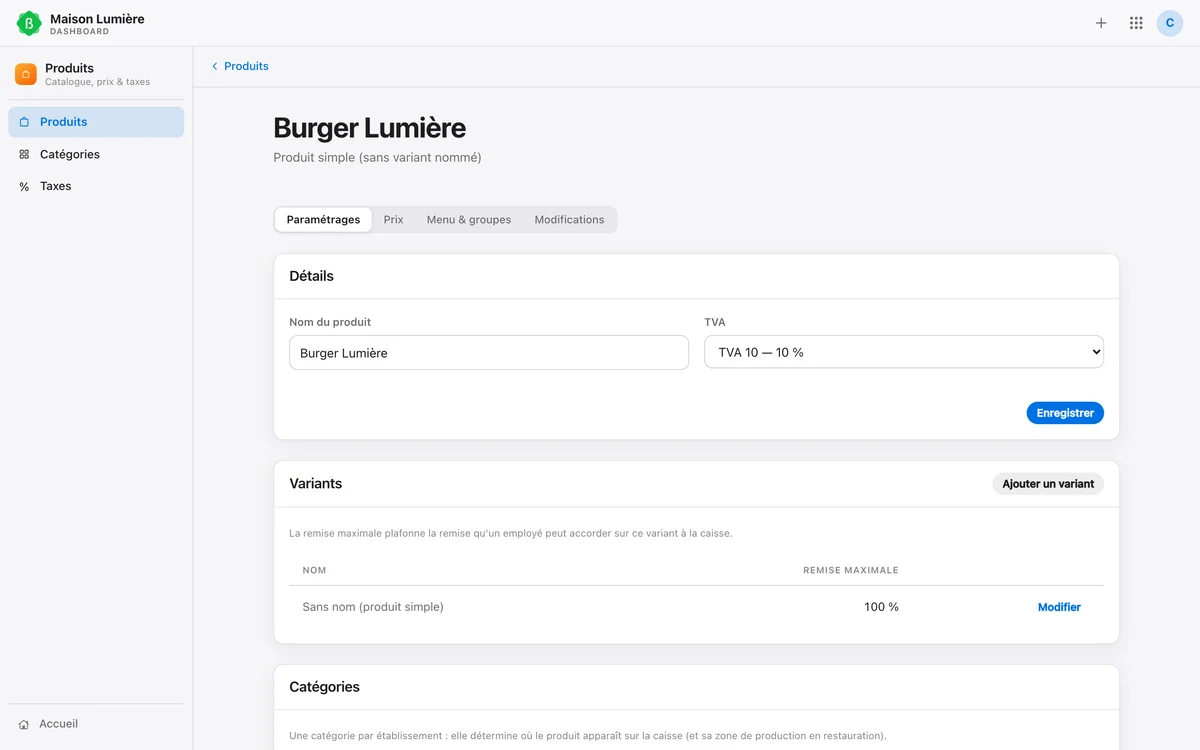The image size is (1200, 750).
Task: Open the user avatar 'C' menu
Action: point(1170,23)
